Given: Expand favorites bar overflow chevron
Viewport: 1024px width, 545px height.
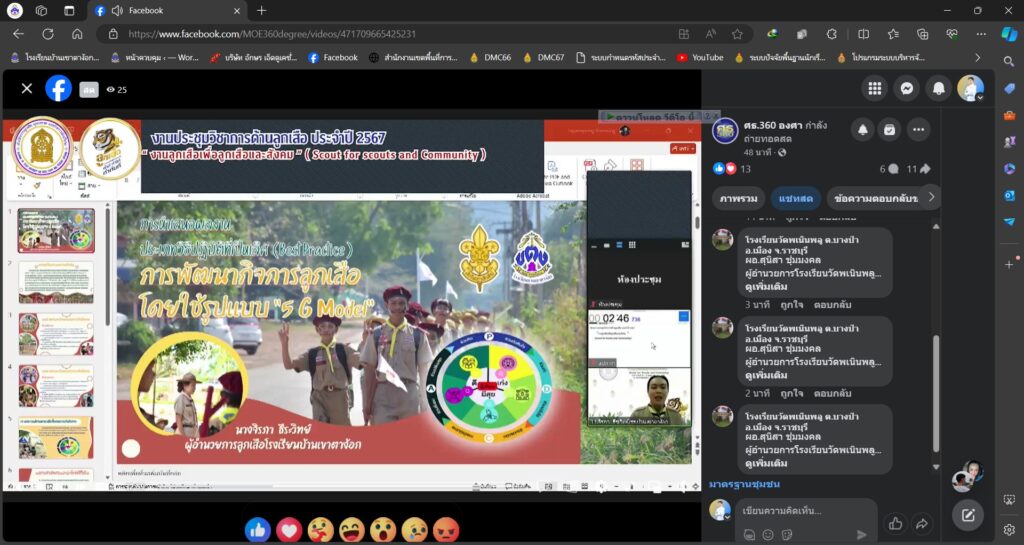Looking at the screenshot, I should coord(978,57).
